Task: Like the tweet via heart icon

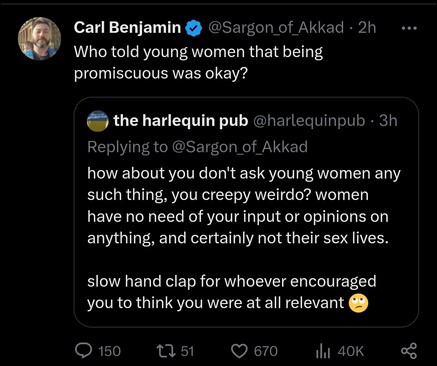Action: point(239,351)
